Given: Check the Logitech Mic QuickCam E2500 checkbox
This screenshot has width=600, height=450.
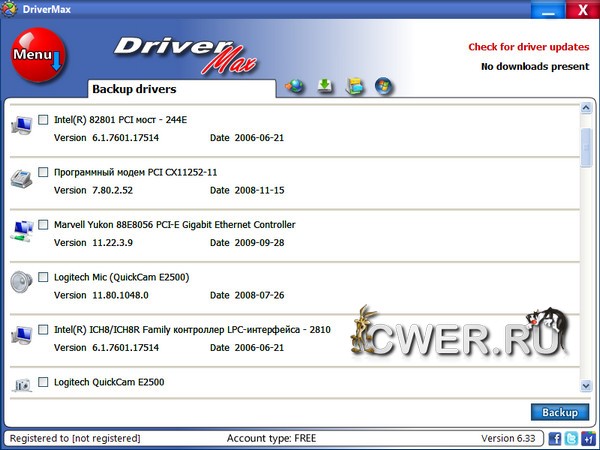Looking at the screenshot, I should point(43,277).
